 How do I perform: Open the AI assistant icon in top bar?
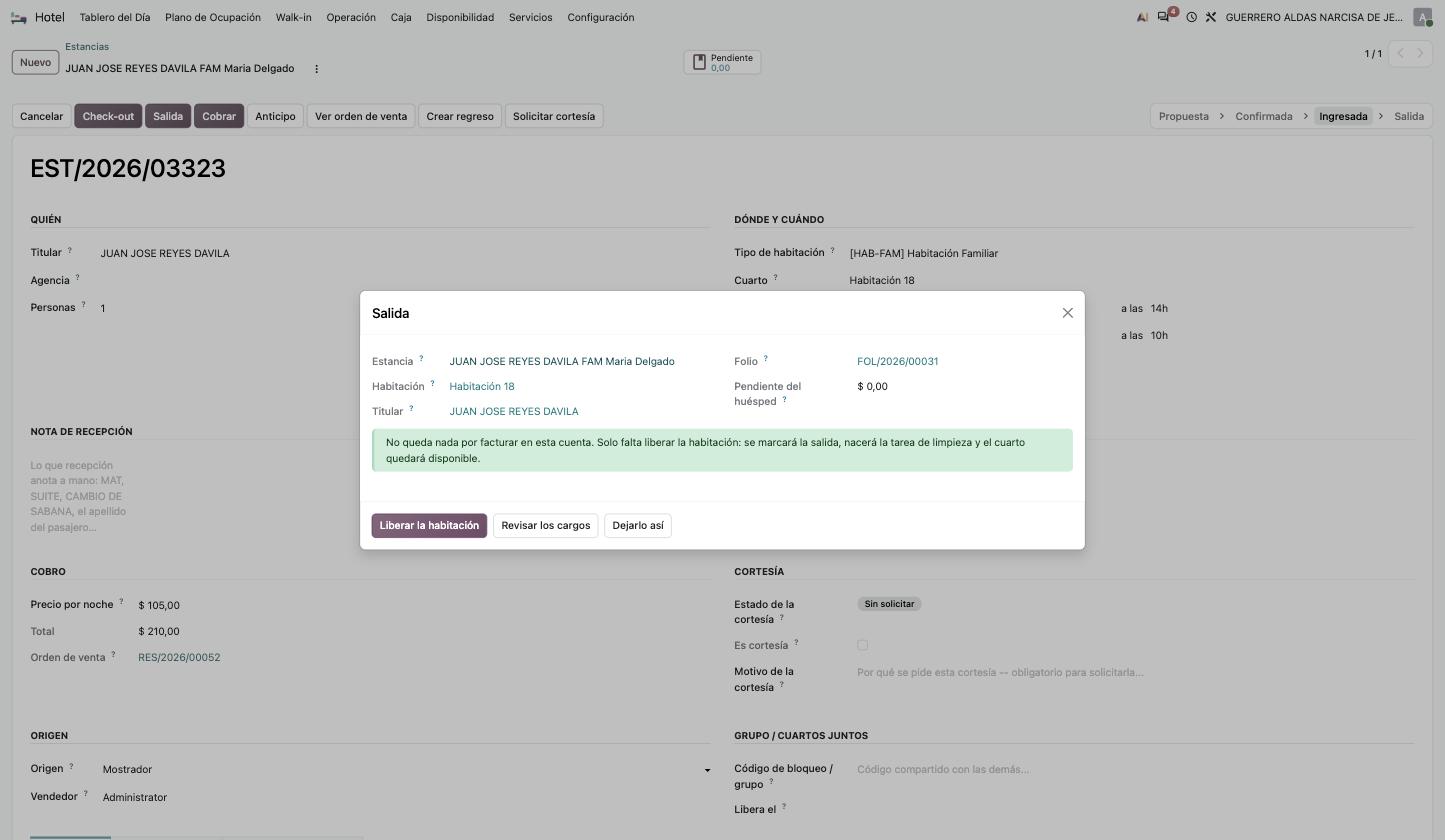(1142, 17)
